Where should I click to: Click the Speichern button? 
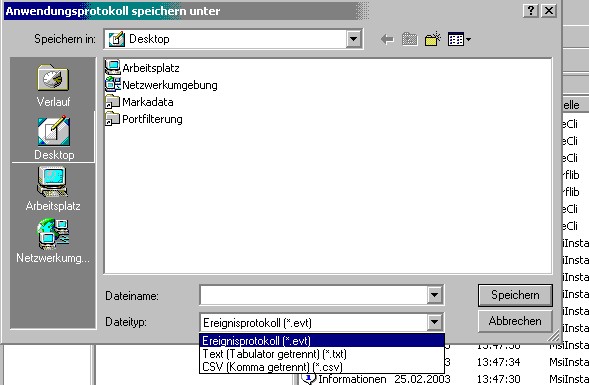click(515, 295)
